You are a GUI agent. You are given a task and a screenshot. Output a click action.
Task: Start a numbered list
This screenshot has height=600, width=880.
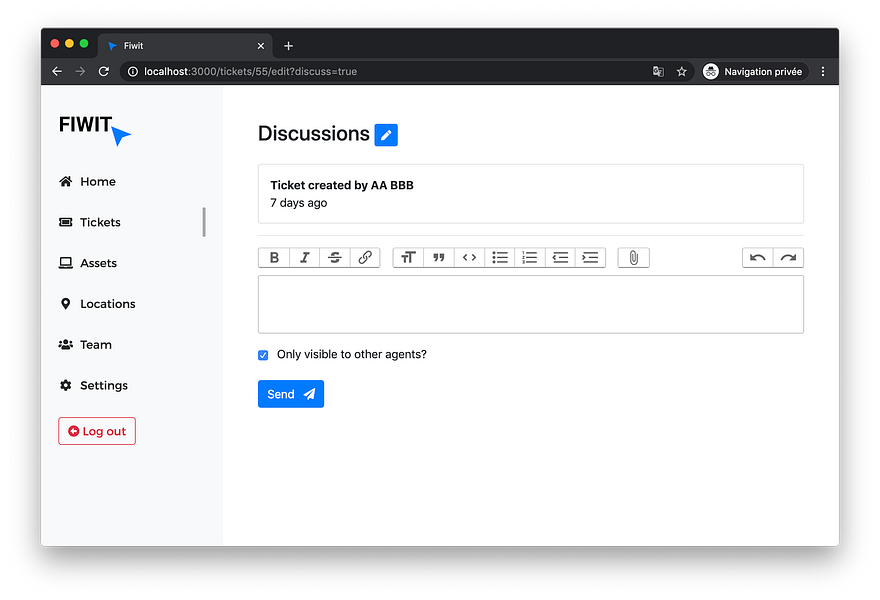[530, 258]
